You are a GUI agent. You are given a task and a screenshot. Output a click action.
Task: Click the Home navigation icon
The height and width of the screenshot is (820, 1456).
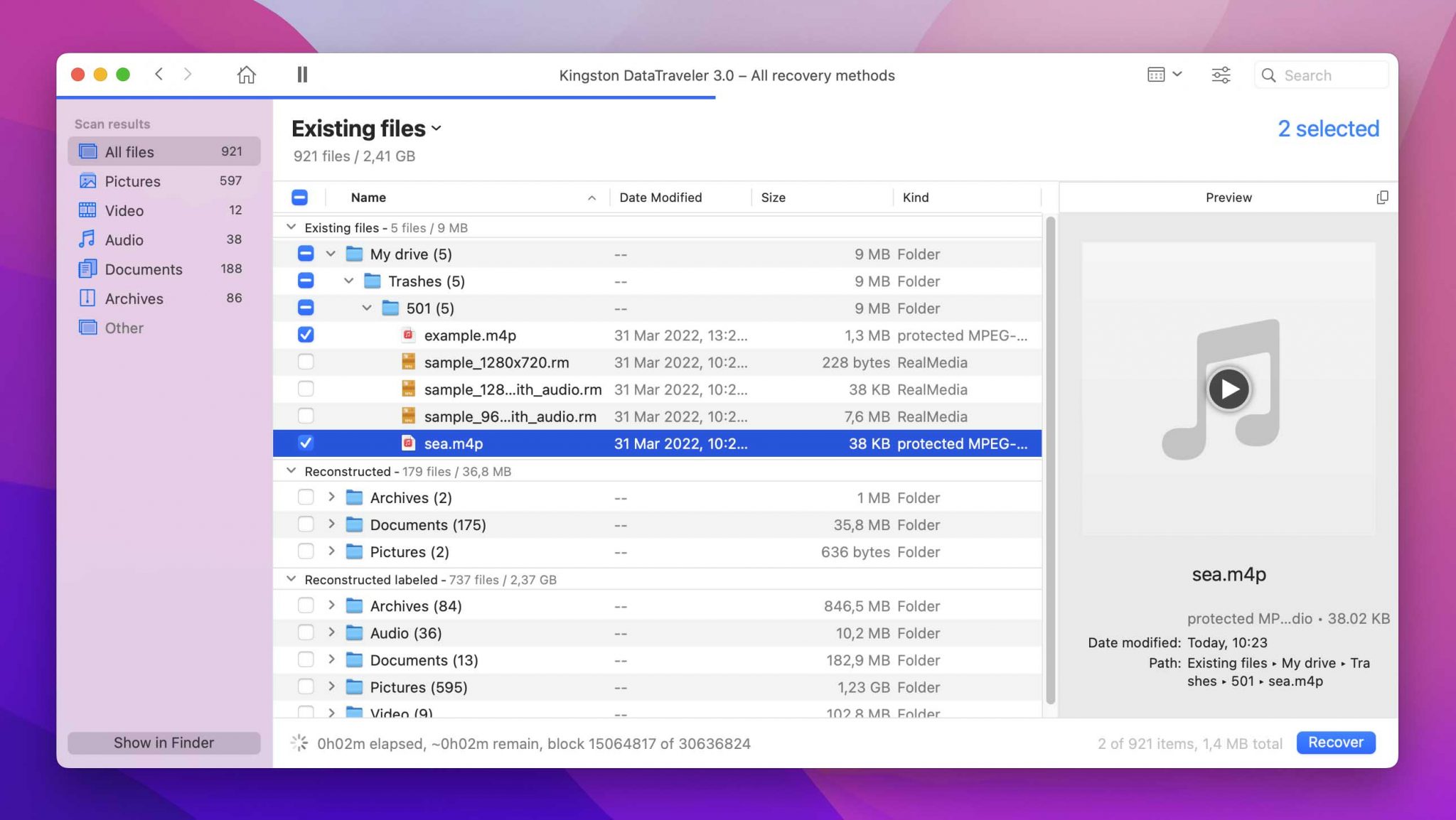tap(246, 74)
